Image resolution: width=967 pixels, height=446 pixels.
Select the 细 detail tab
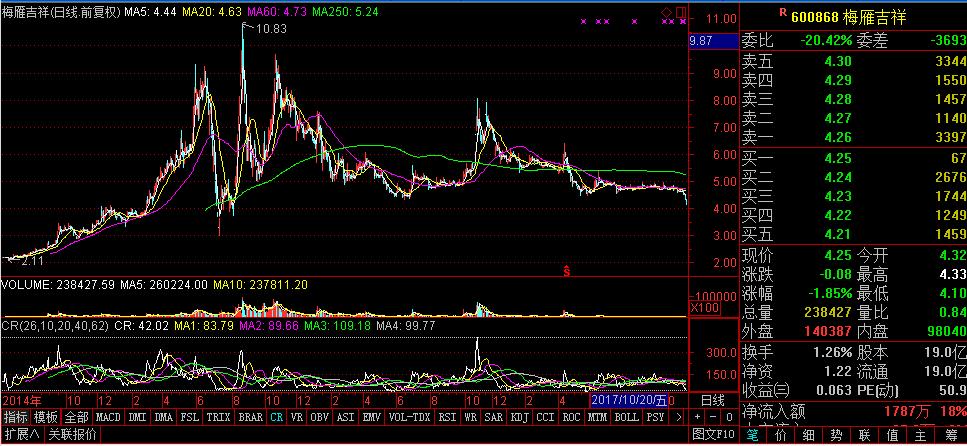(808, 435)
